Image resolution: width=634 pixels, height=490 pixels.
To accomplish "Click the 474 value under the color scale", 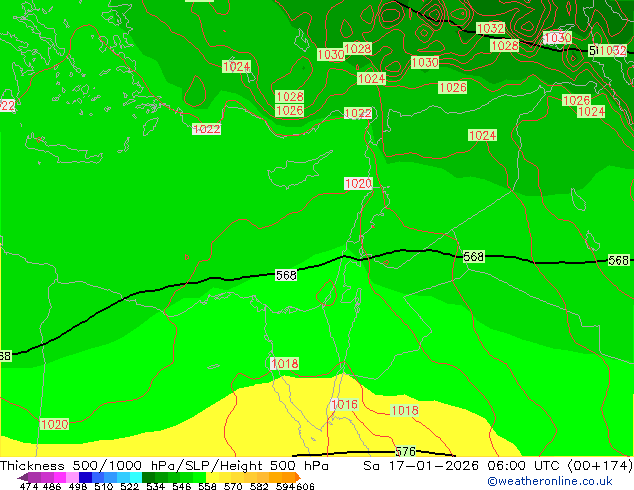I will (29, 486).
